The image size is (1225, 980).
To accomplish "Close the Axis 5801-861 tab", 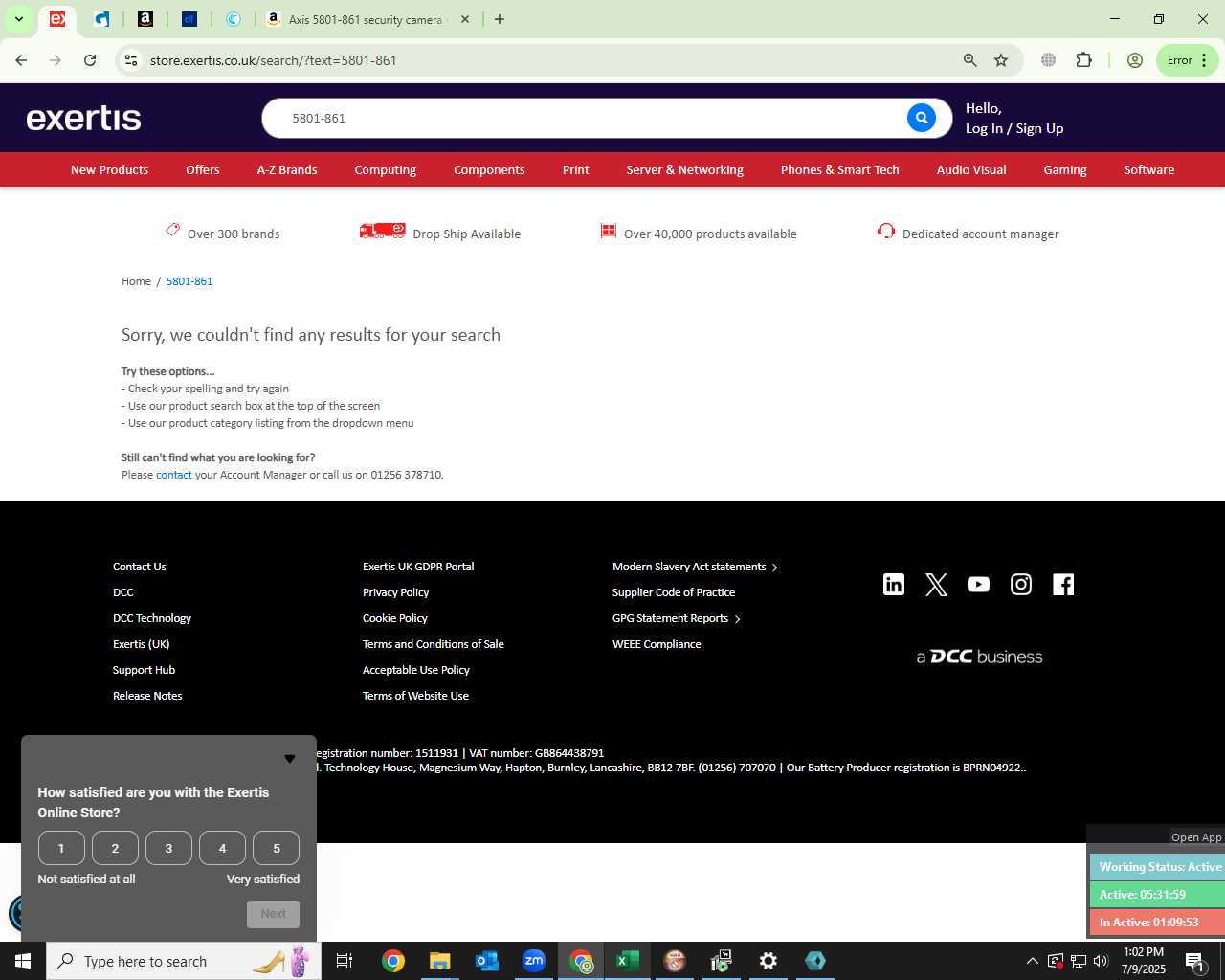I will 465,19.
